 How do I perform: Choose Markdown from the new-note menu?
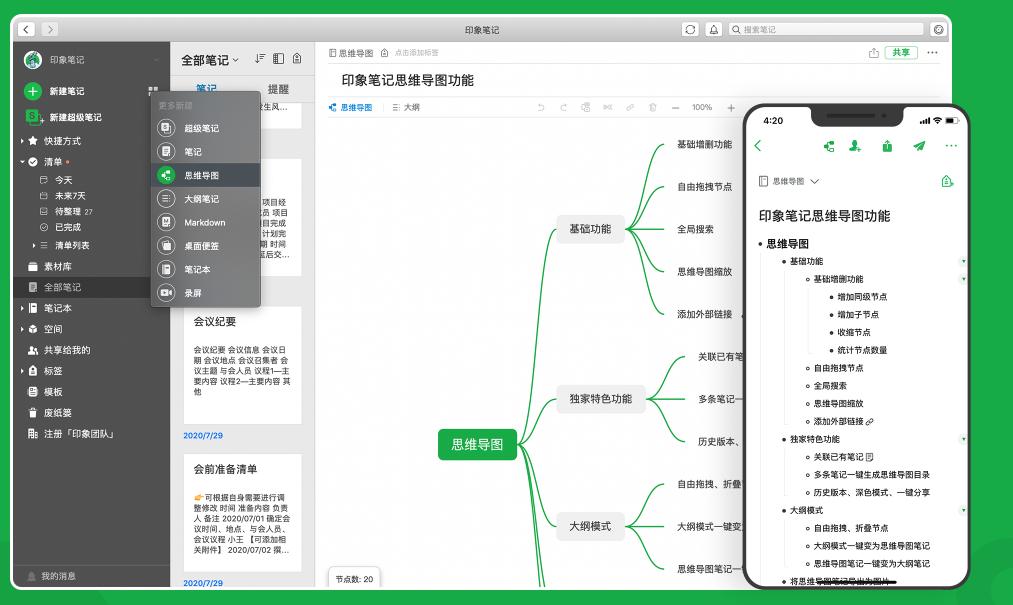tap(205, 222)
